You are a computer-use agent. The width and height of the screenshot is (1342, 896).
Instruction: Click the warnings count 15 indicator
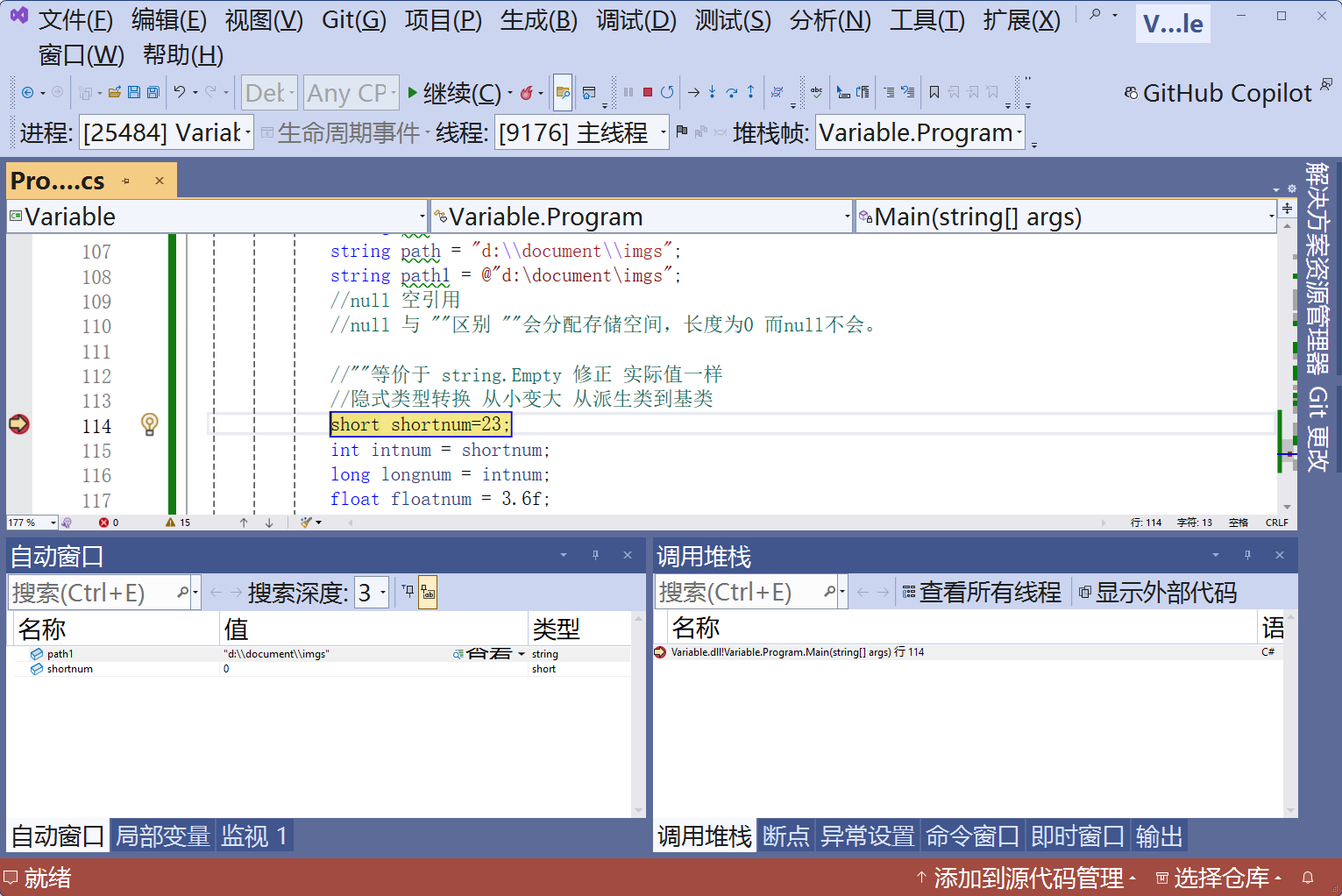click(x=178, y=523)
